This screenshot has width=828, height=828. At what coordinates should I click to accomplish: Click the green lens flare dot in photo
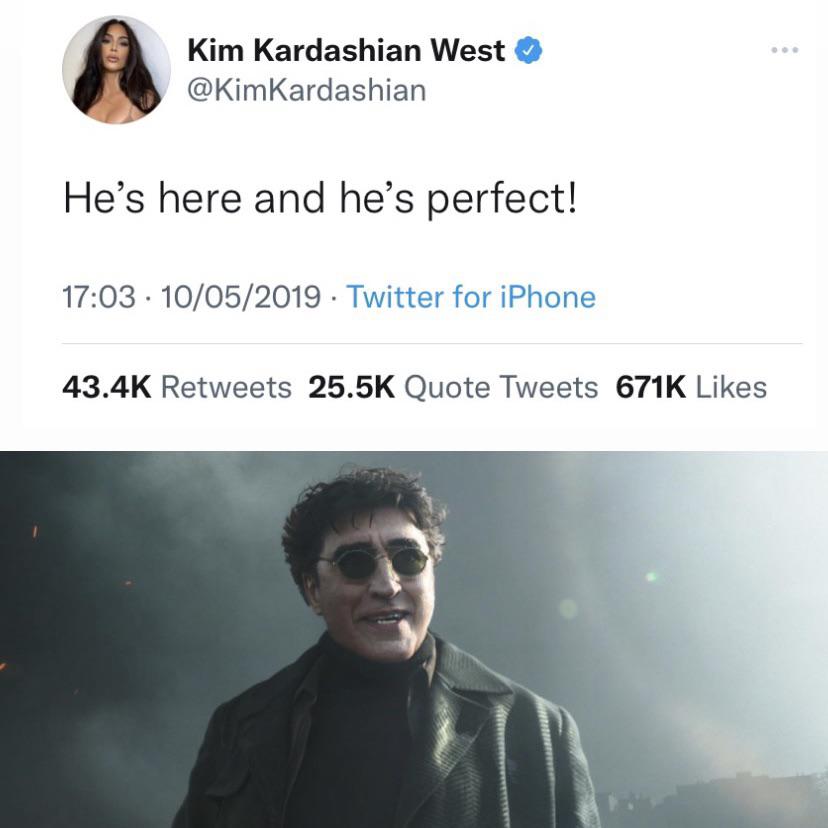pyautogui.click(x=652, y=577)
